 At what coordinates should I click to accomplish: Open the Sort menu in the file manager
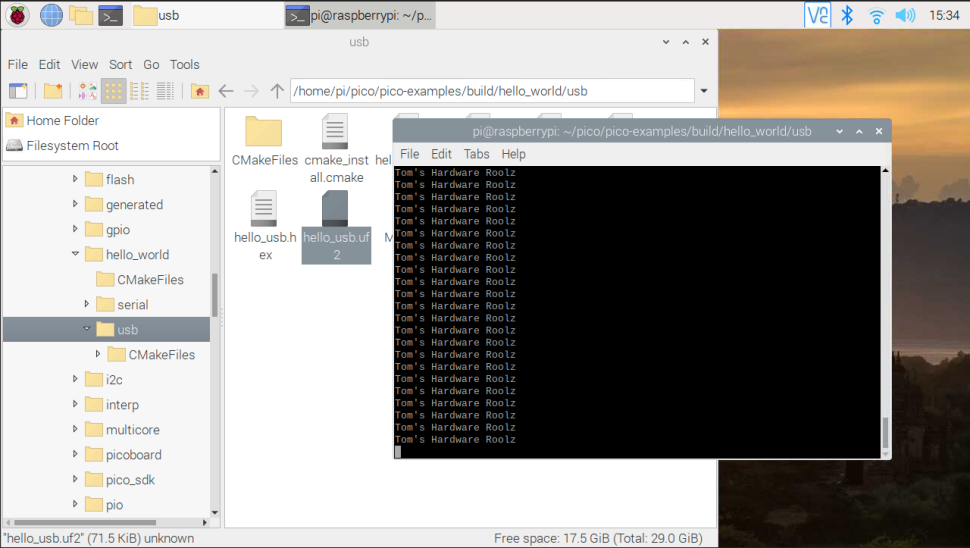120,64
